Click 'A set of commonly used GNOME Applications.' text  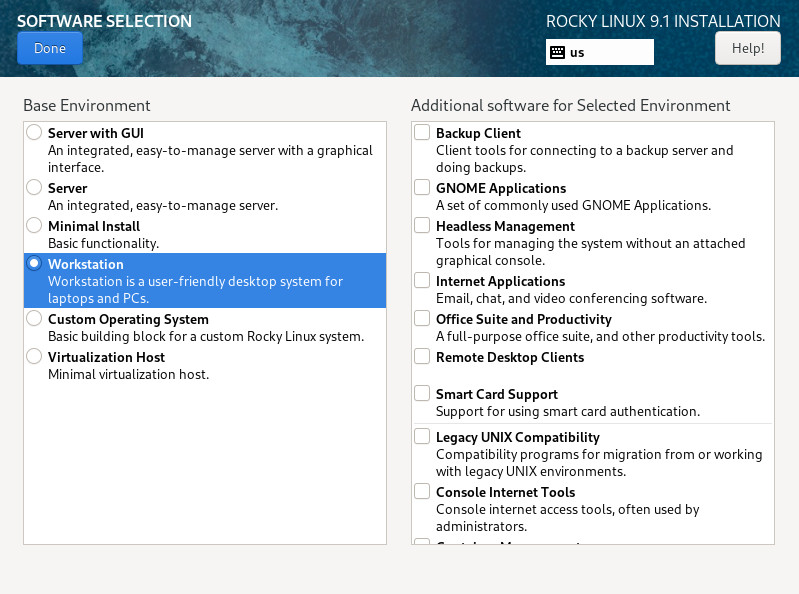coord(573,206)
